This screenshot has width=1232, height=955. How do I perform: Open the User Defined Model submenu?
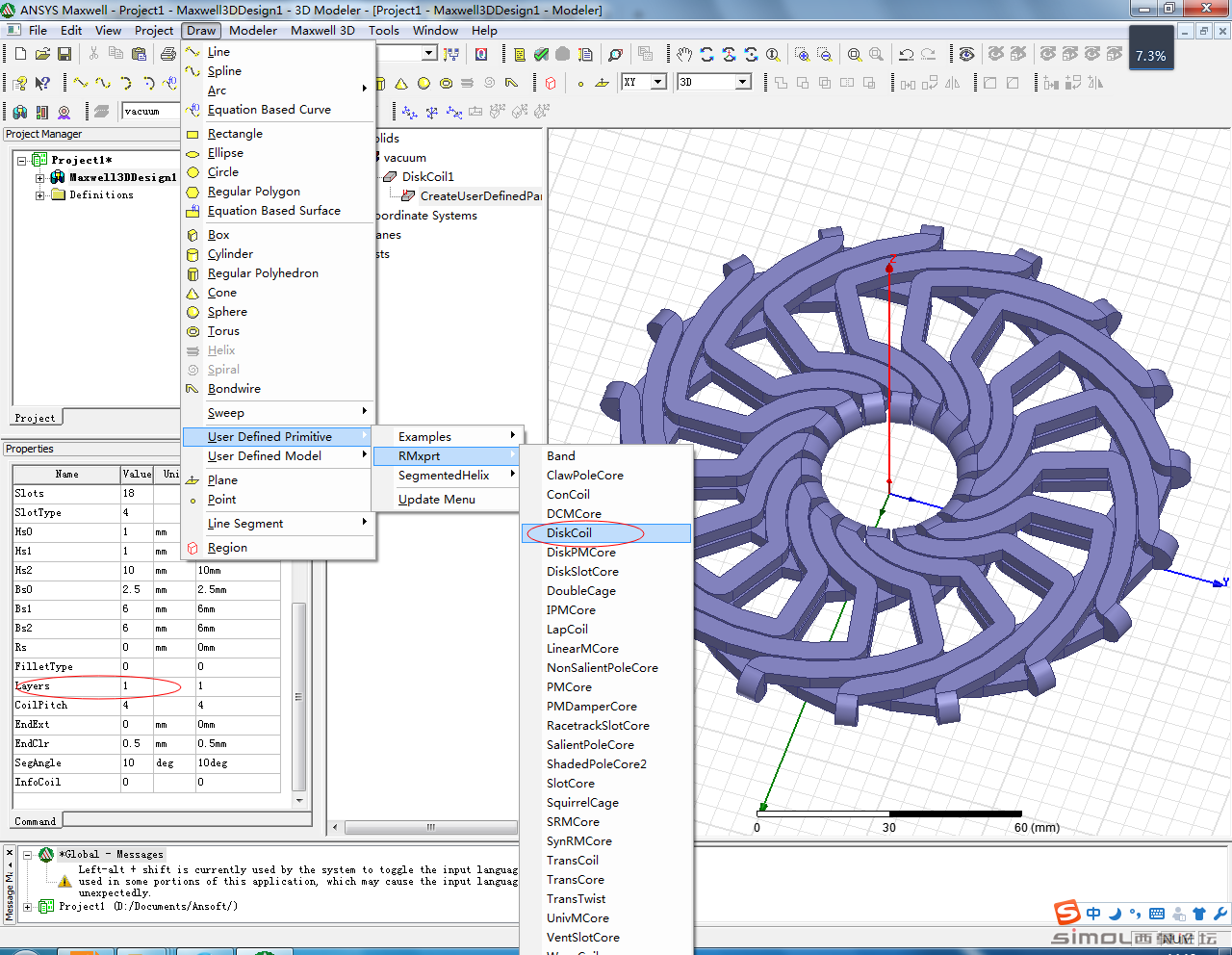point(278,455)
